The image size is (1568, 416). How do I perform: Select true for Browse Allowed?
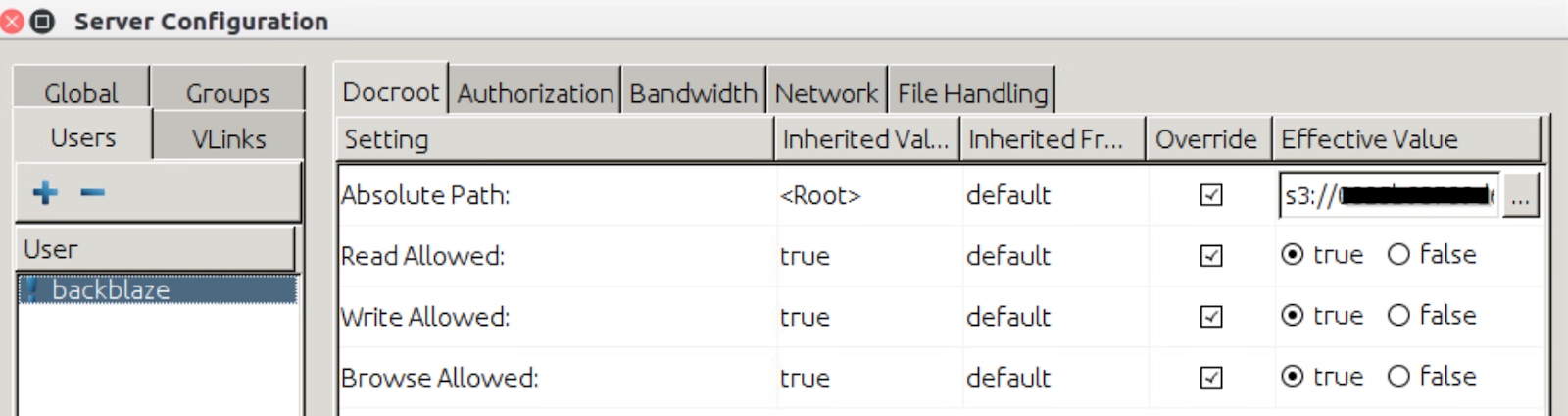click(x=1322, y=377)
